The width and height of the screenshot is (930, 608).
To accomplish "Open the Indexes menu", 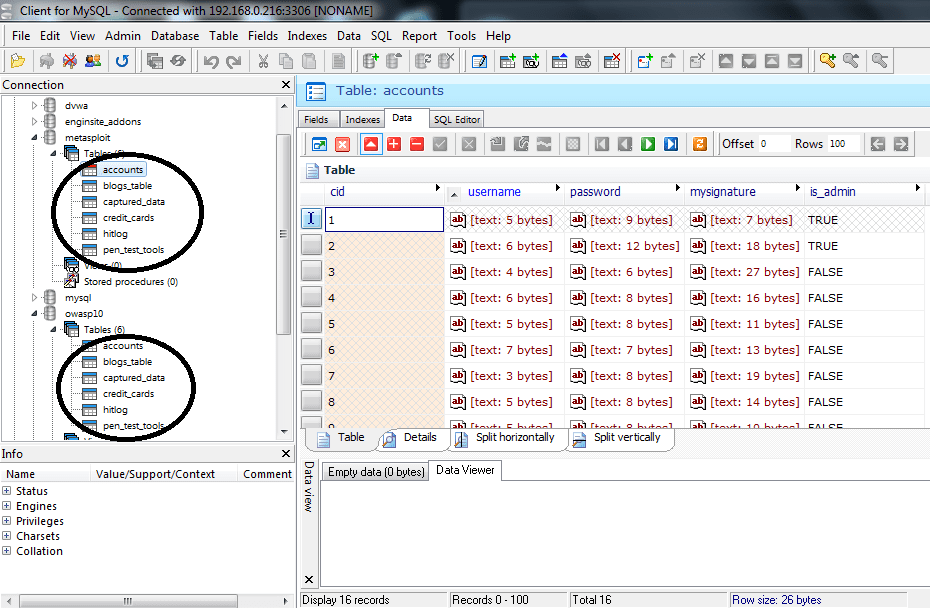I will tap(307, 35).
